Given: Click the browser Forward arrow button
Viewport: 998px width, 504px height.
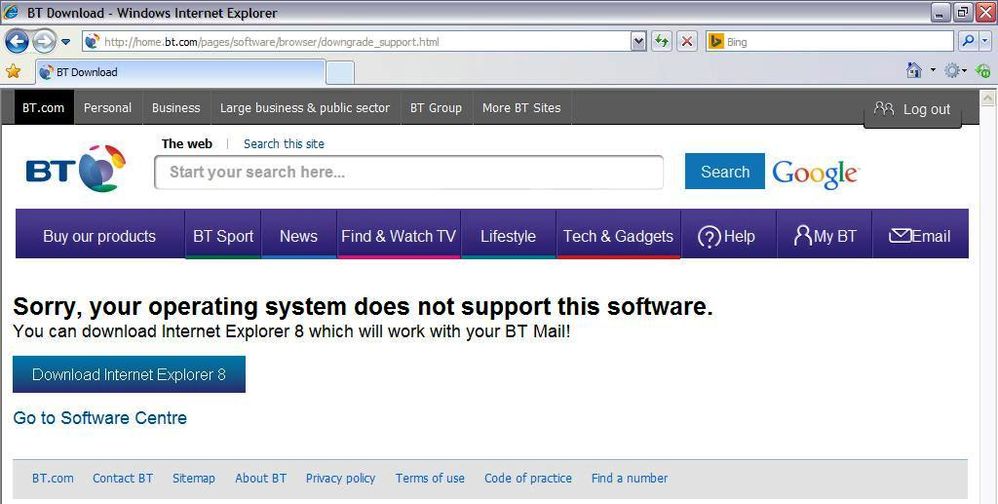Looking at the screenshot, I should click(44, 42).
